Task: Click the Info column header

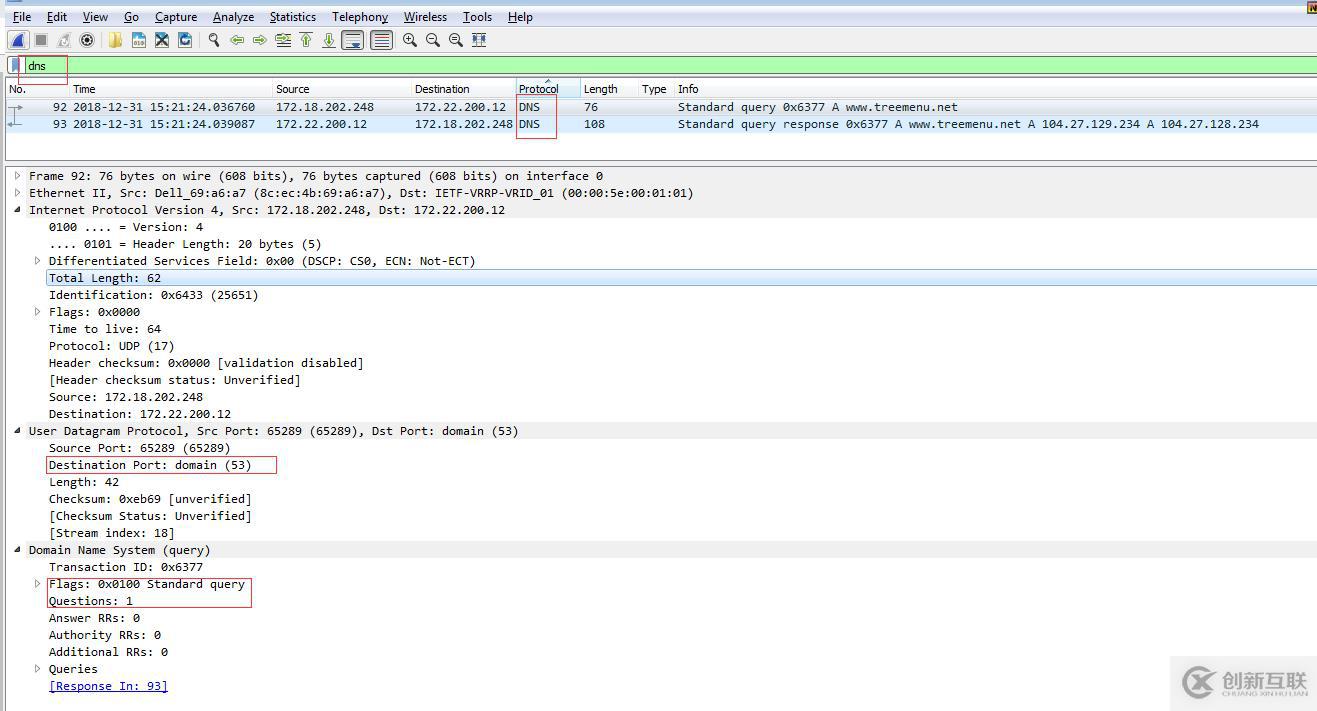Action: 995,89
